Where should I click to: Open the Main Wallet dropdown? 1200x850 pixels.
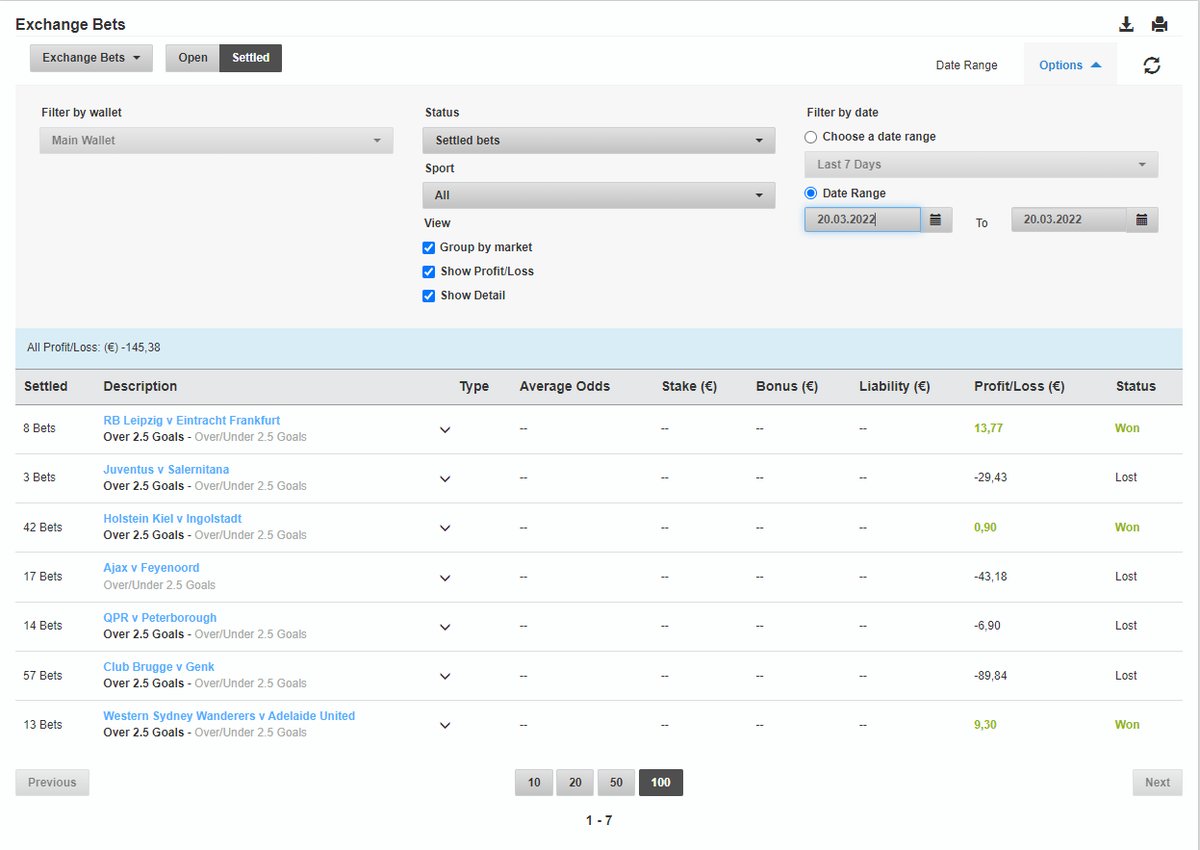pos(216,141)
